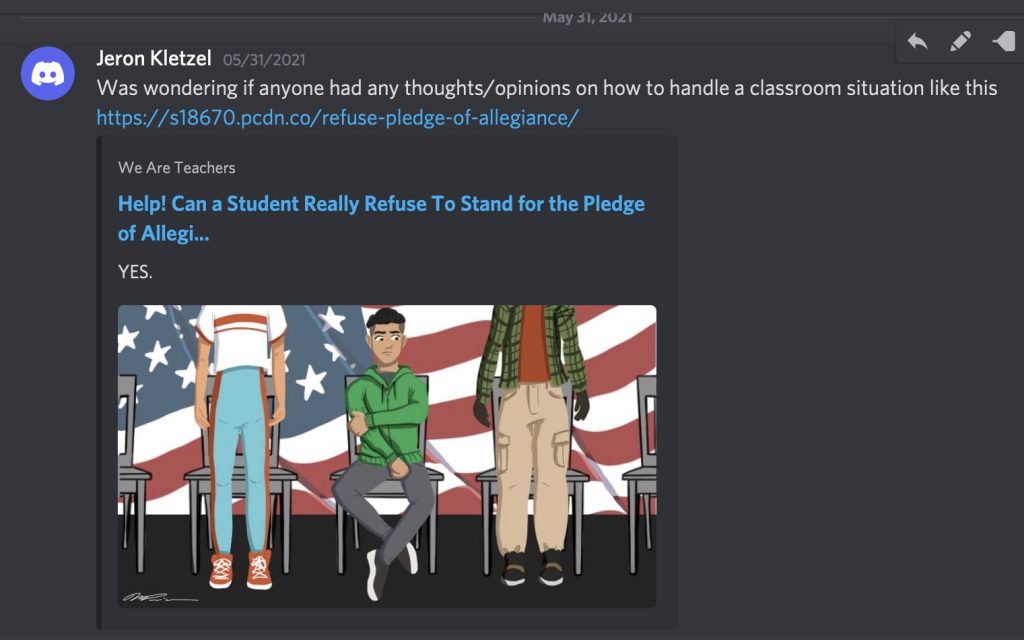This screenshot has width=1024, height=640.
Task: Click the May 31, 2021 date divider
Action: (x=587, y=18)
